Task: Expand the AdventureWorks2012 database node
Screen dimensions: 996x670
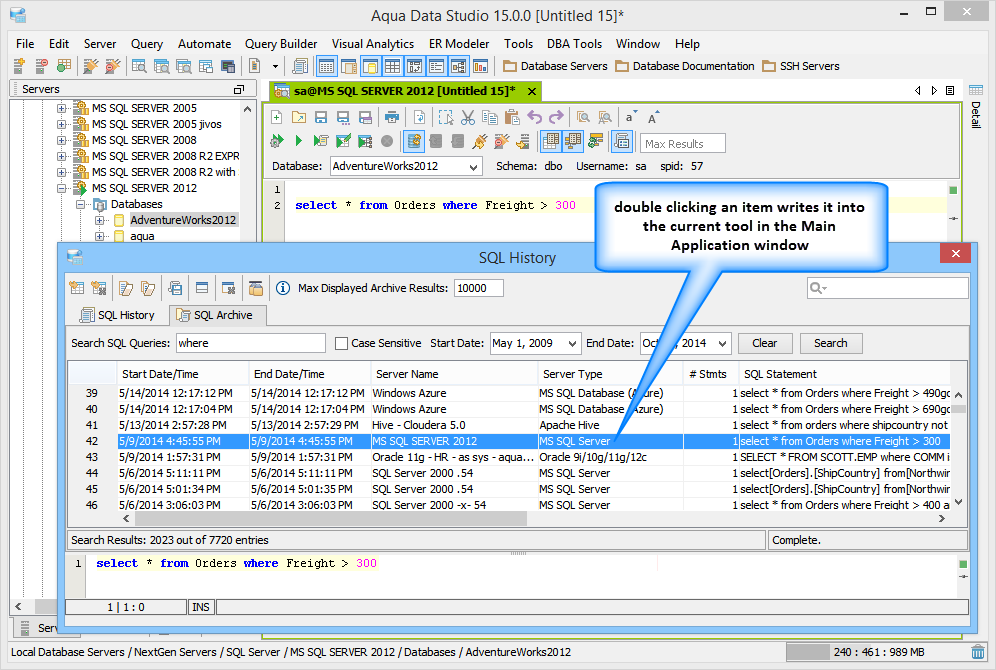Action: (100, 220)
